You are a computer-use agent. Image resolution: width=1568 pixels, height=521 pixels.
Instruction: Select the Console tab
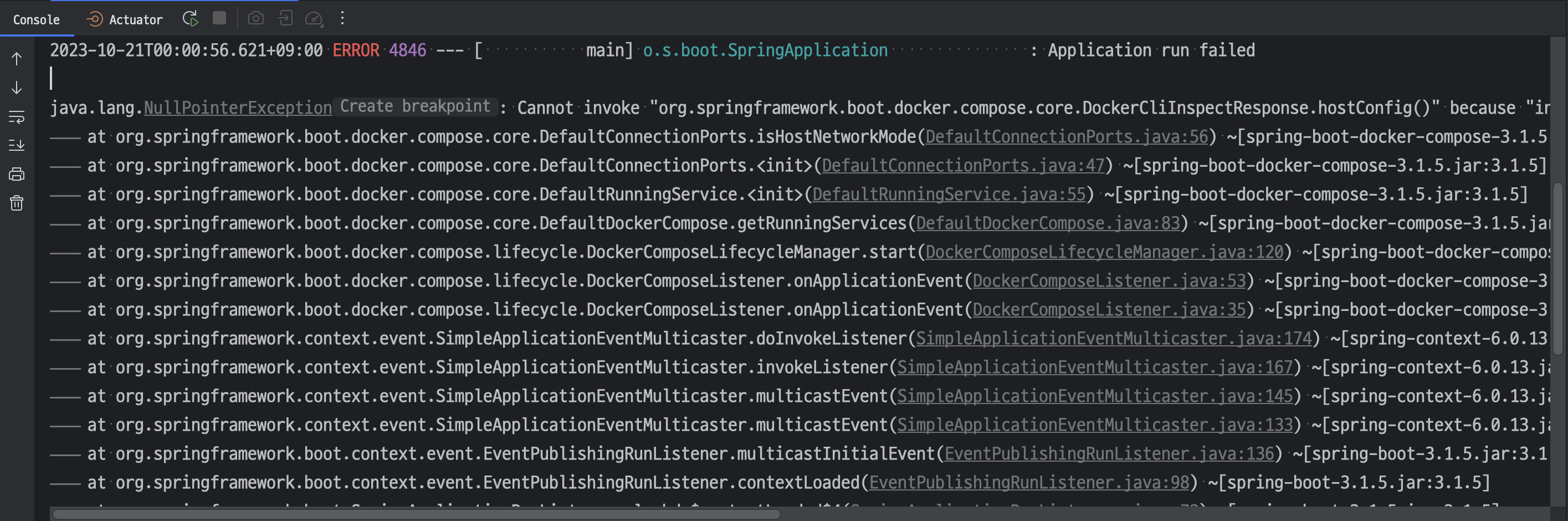[x=35, y=19]
